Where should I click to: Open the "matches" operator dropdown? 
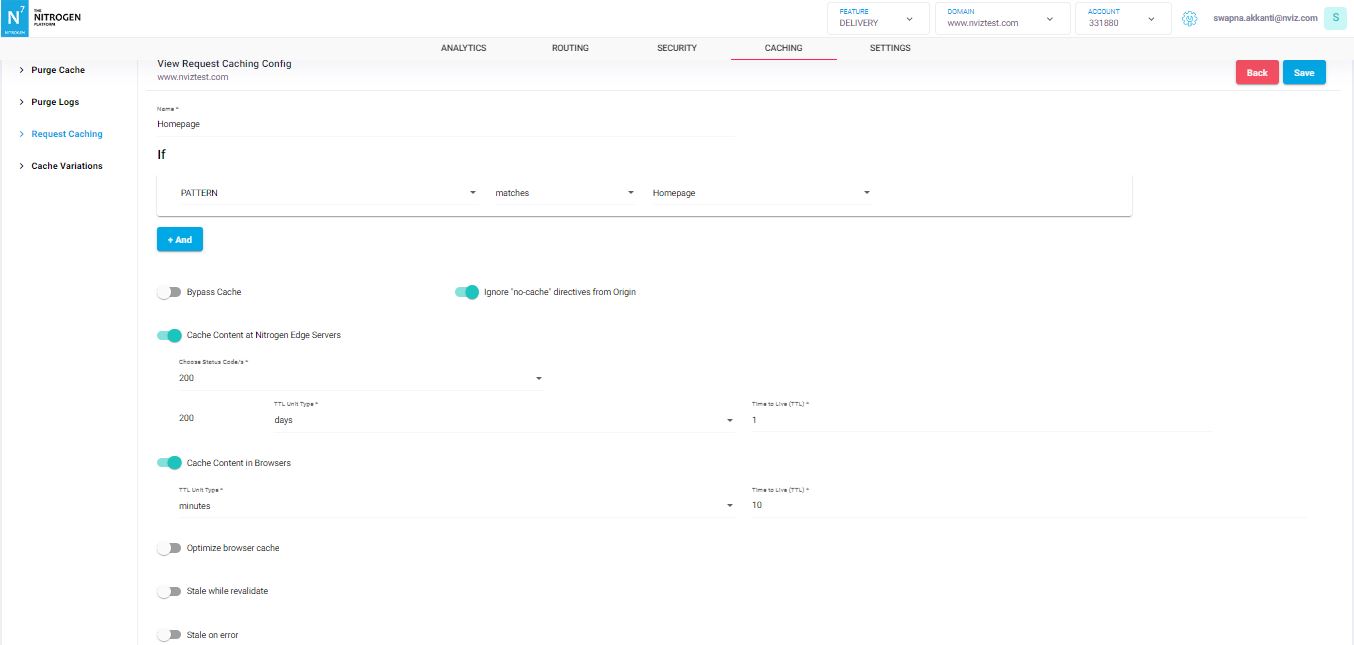pos(565,193)
